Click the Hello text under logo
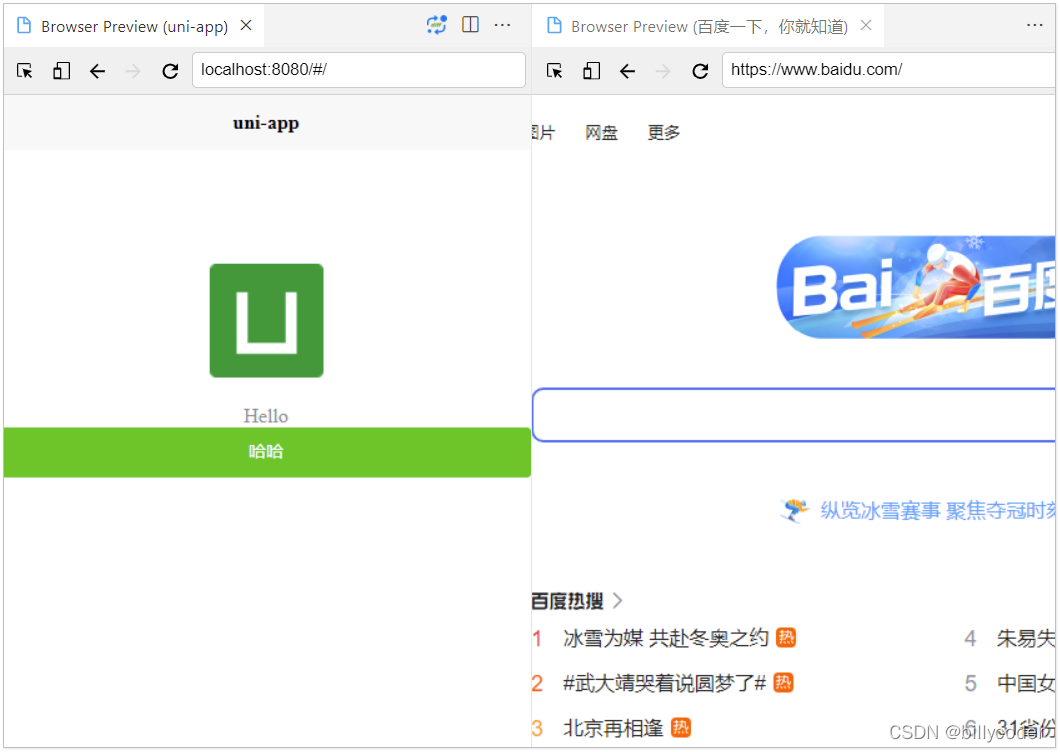 [266, 416]
